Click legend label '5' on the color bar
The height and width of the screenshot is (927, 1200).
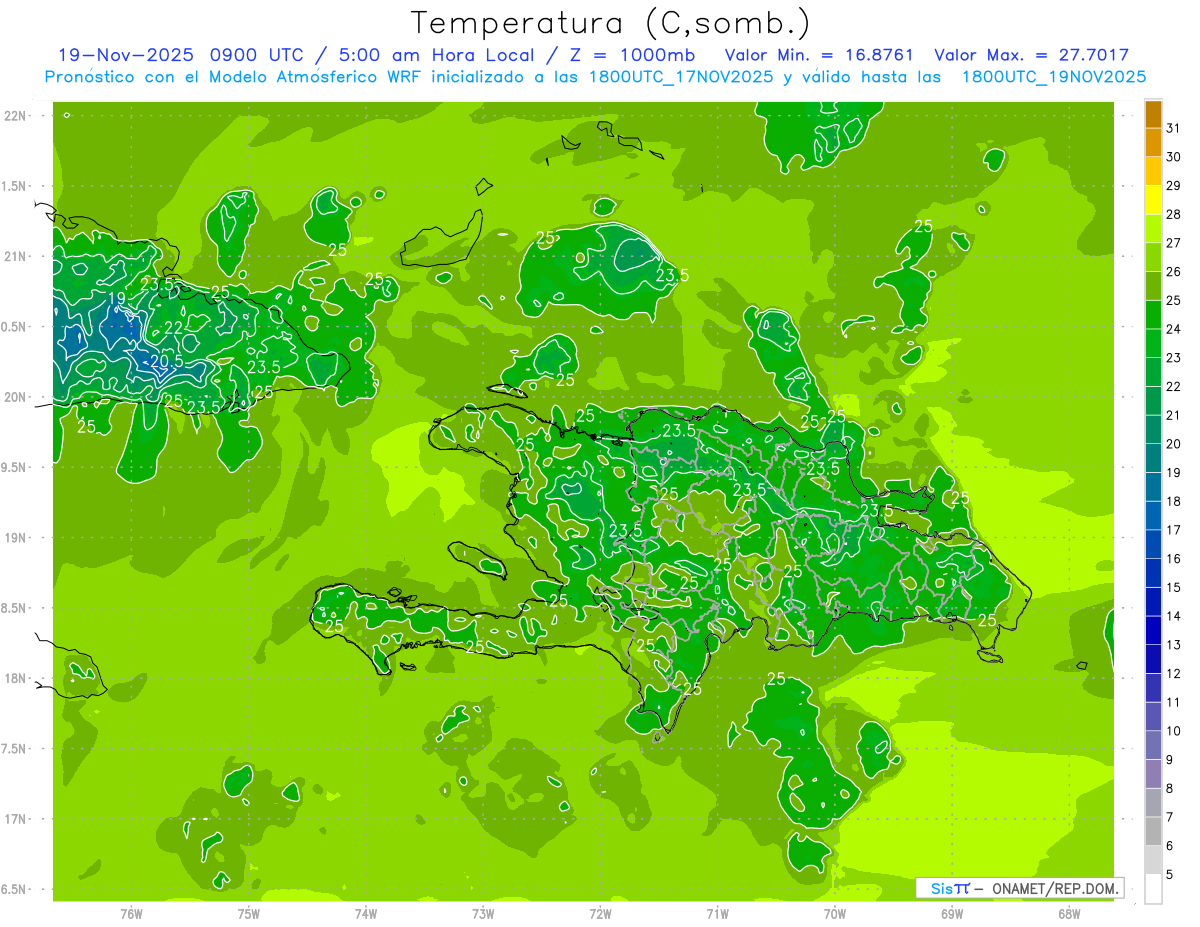tap(1170, 875)
